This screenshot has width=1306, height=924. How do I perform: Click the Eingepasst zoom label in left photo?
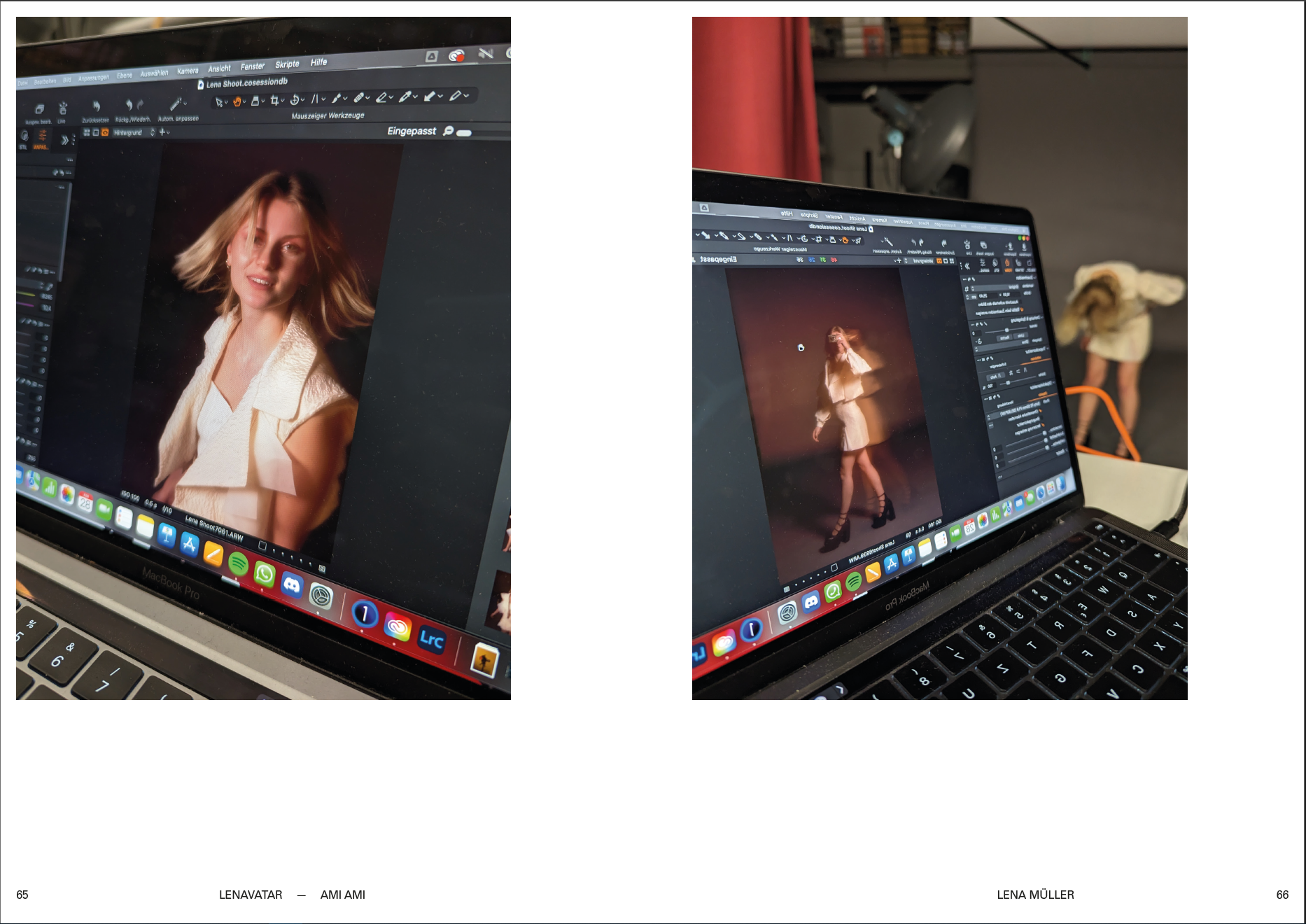[x=412, y=131]
